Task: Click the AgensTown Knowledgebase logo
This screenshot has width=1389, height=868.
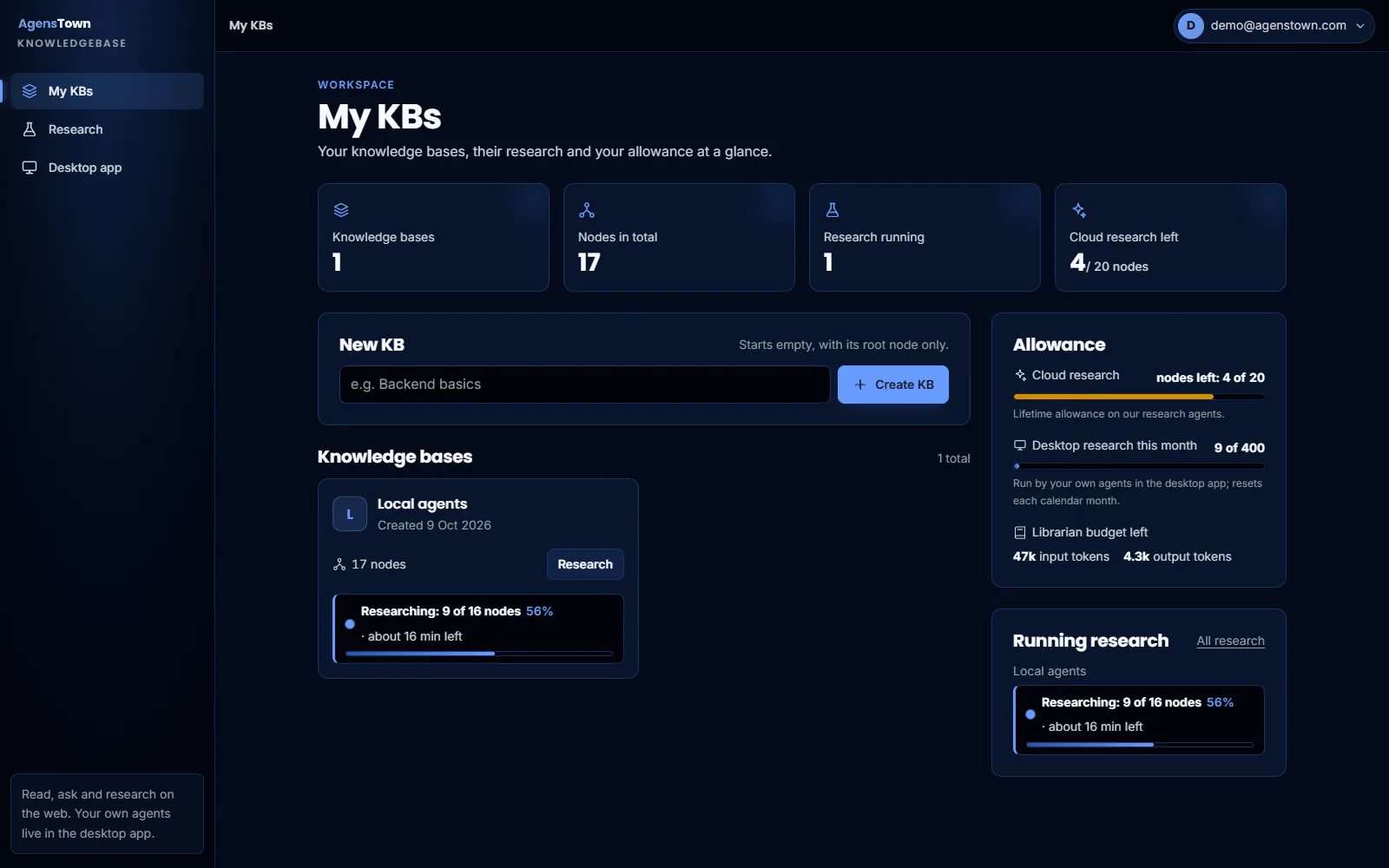Action: [72, 32]
